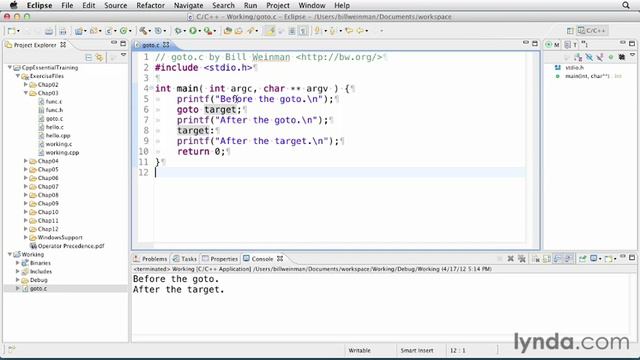The height and width of the screenshot is (360, 640).
Task: Expand the Chap10 folder
Action: tap(26, 212)
